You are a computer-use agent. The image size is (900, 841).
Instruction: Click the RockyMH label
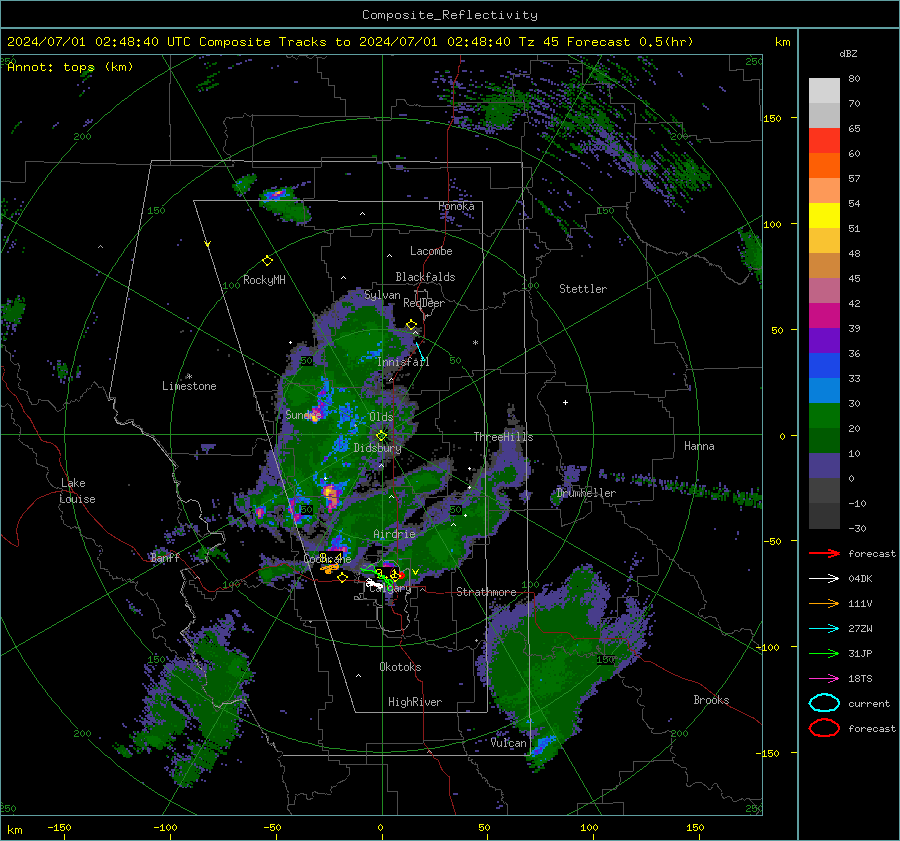tap(264, 280)
